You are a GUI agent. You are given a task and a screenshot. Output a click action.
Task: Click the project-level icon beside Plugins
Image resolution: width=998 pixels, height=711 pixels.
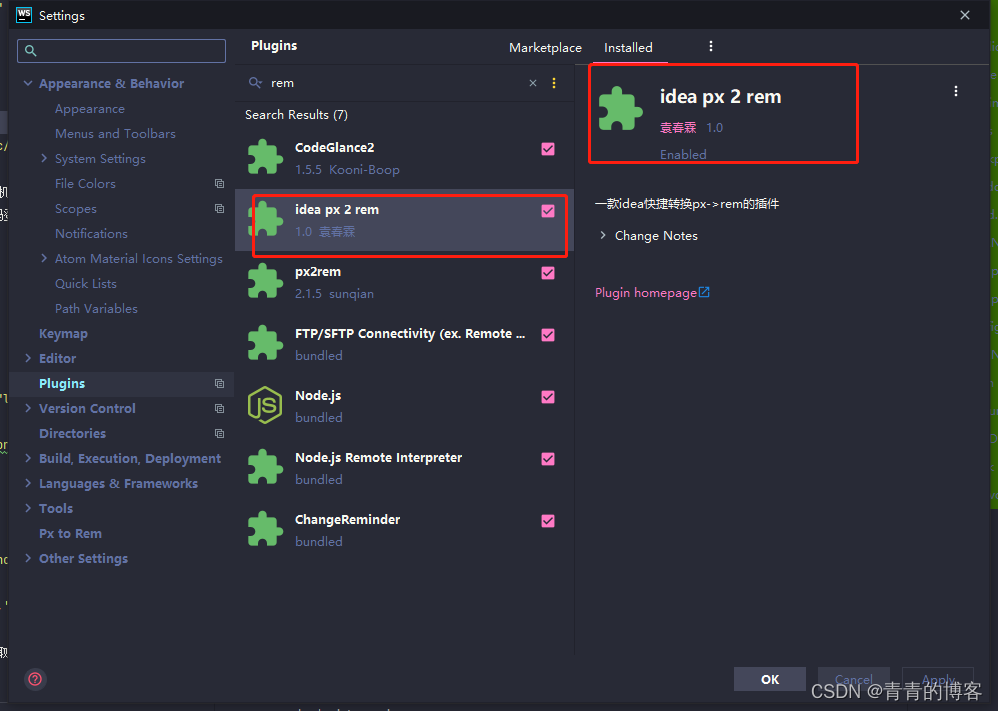[x=220, y=383]
